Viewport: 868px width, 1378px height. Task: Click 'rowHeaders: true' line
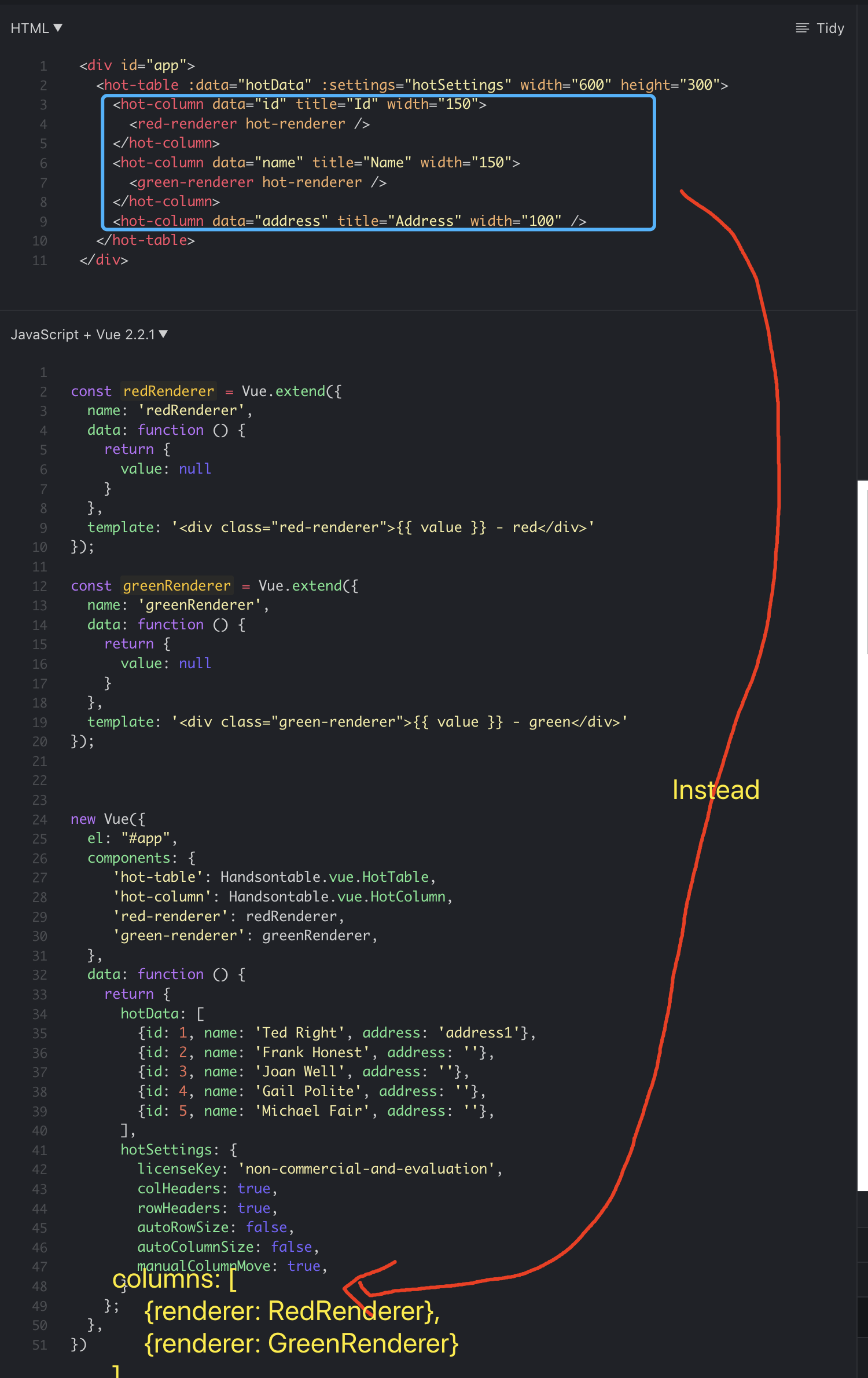point(208,1208)
